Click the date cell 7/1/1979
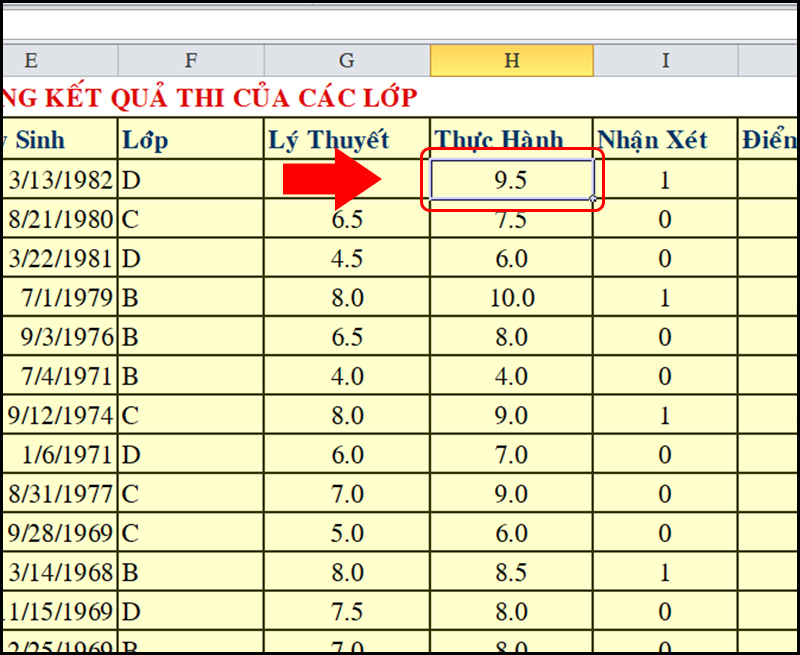The height and width of the screenshot is (655, 800). click(60, 299)
